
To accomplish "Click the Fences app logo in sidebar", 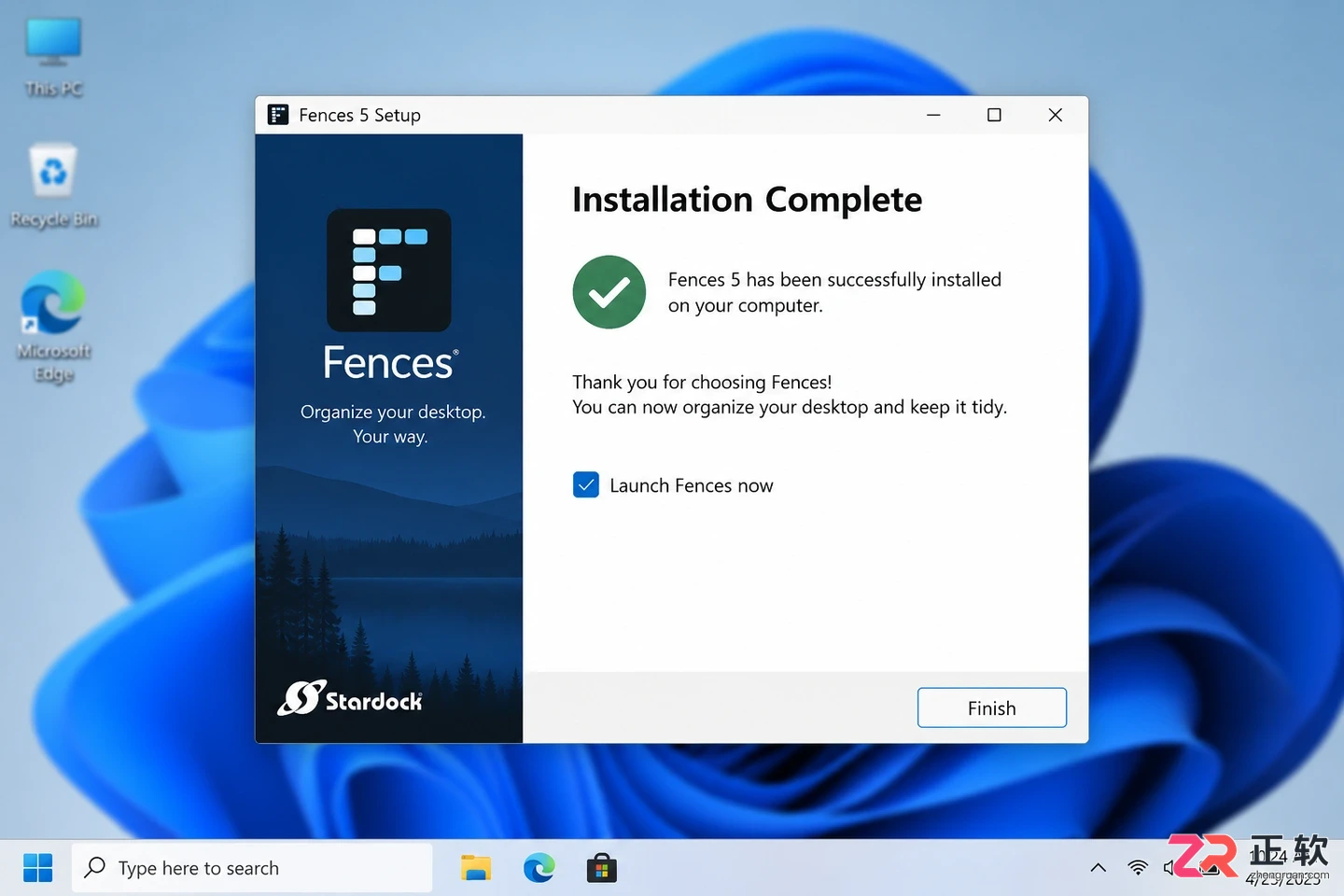I will coord(388,271).
